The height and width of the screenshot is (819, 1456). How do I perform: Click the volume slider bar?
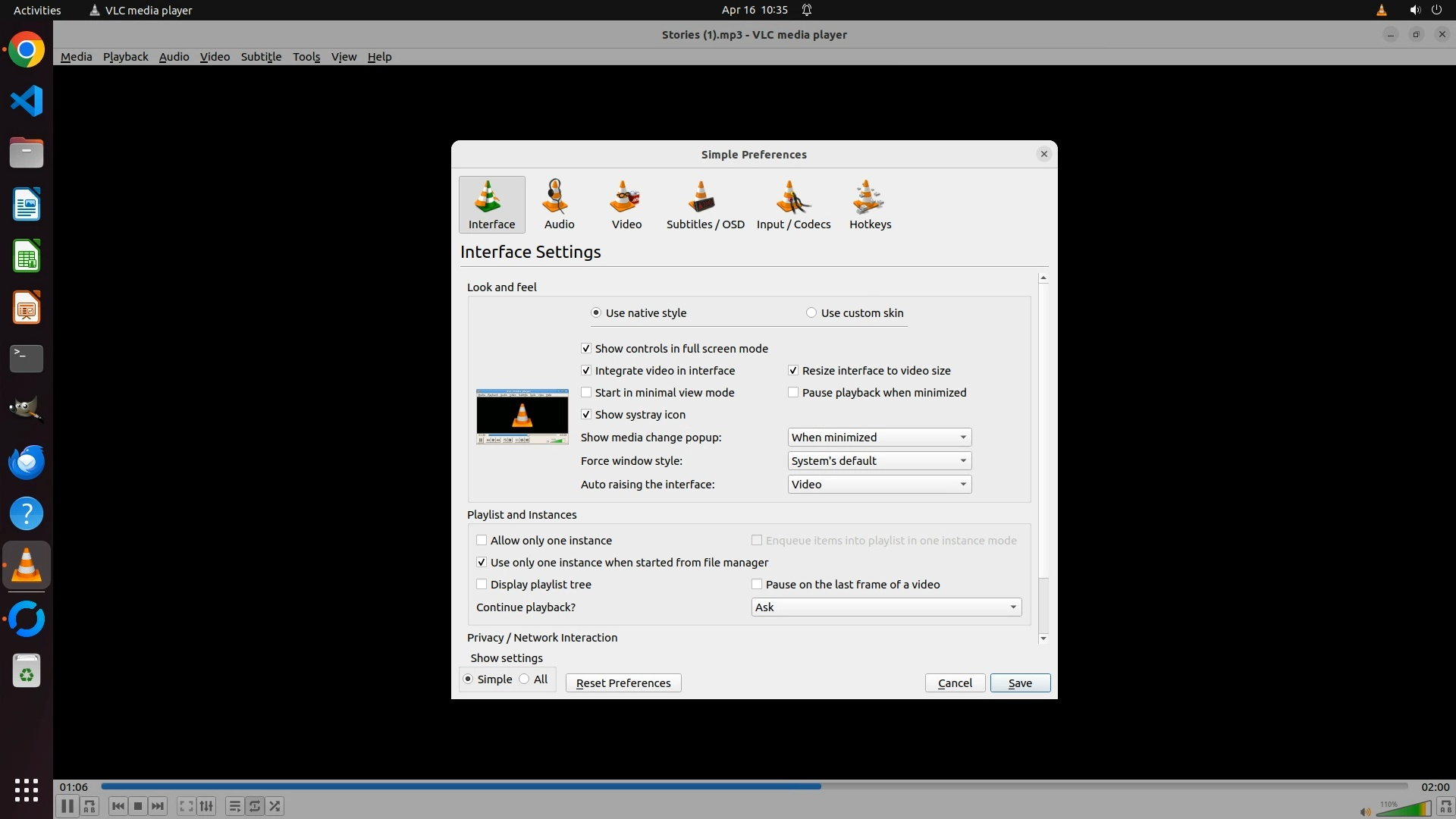(1401, 810)
